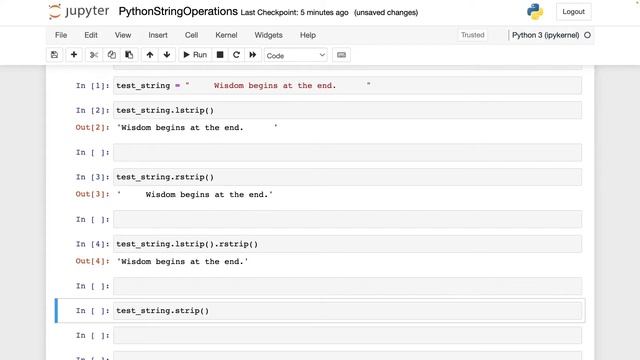
Task: Click the Trusted notebook indicator
Action: [x=473, y=35]
